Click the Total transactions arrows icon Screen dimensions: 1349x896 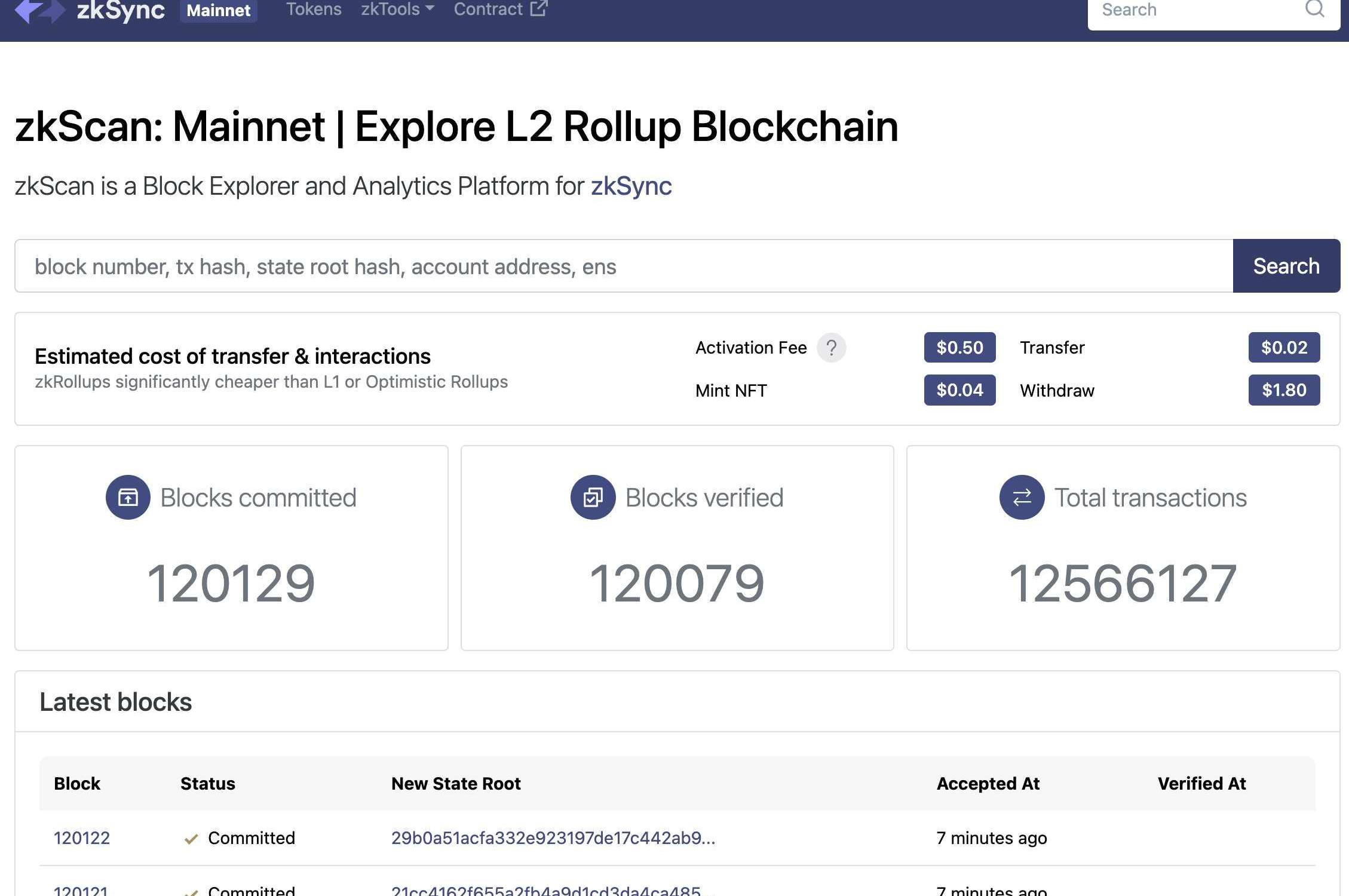point(1022,497)
